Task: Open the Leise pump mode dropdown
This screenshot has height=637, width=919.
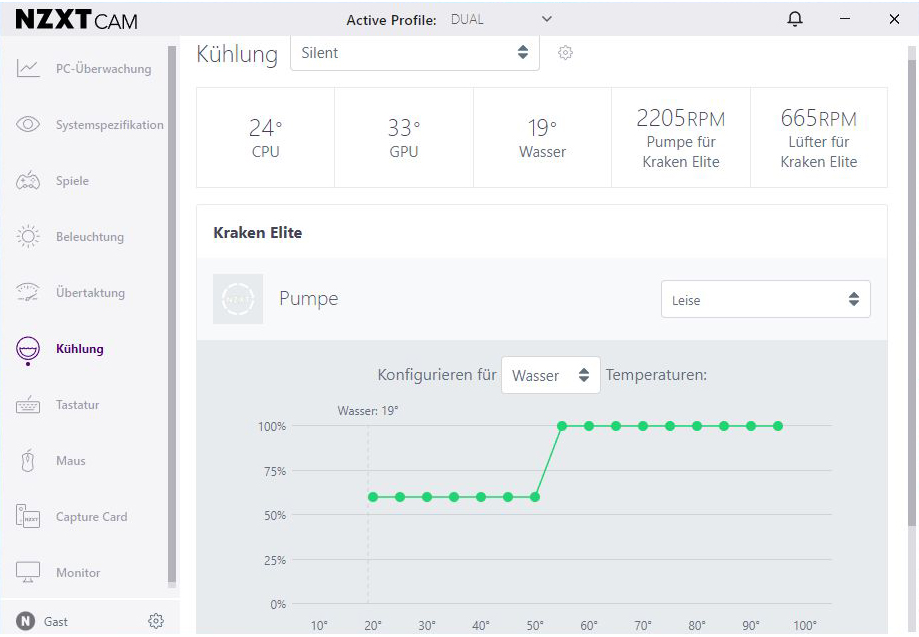Action: 765,299
